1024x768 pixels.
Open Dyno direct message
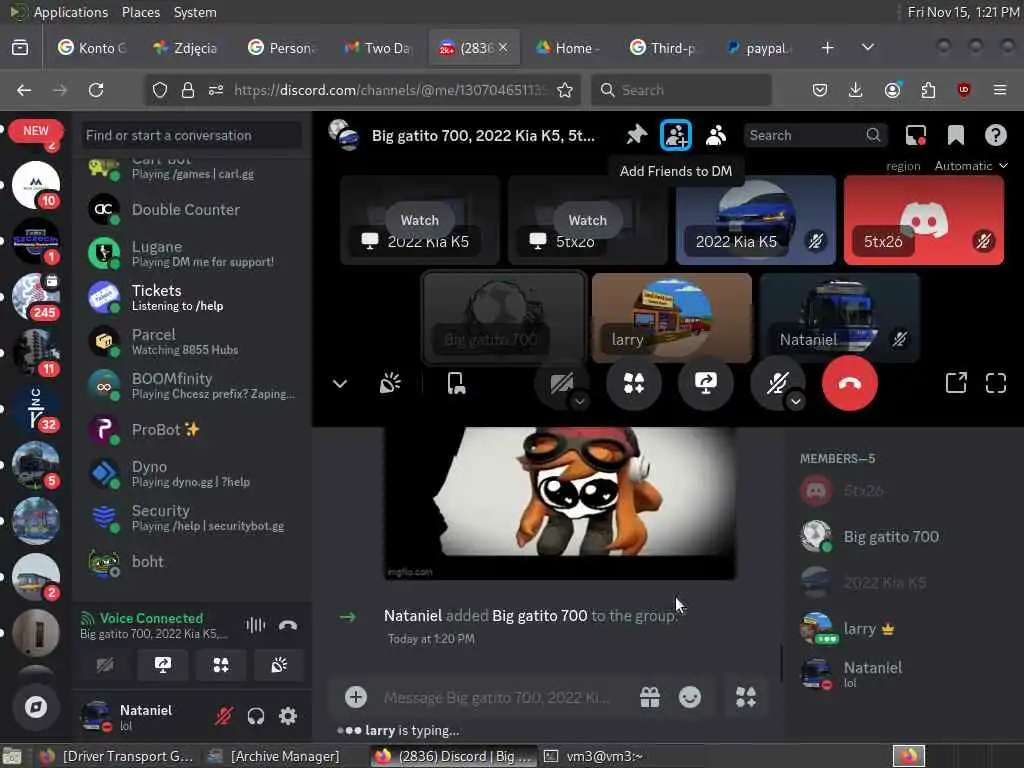click(193, 473)
